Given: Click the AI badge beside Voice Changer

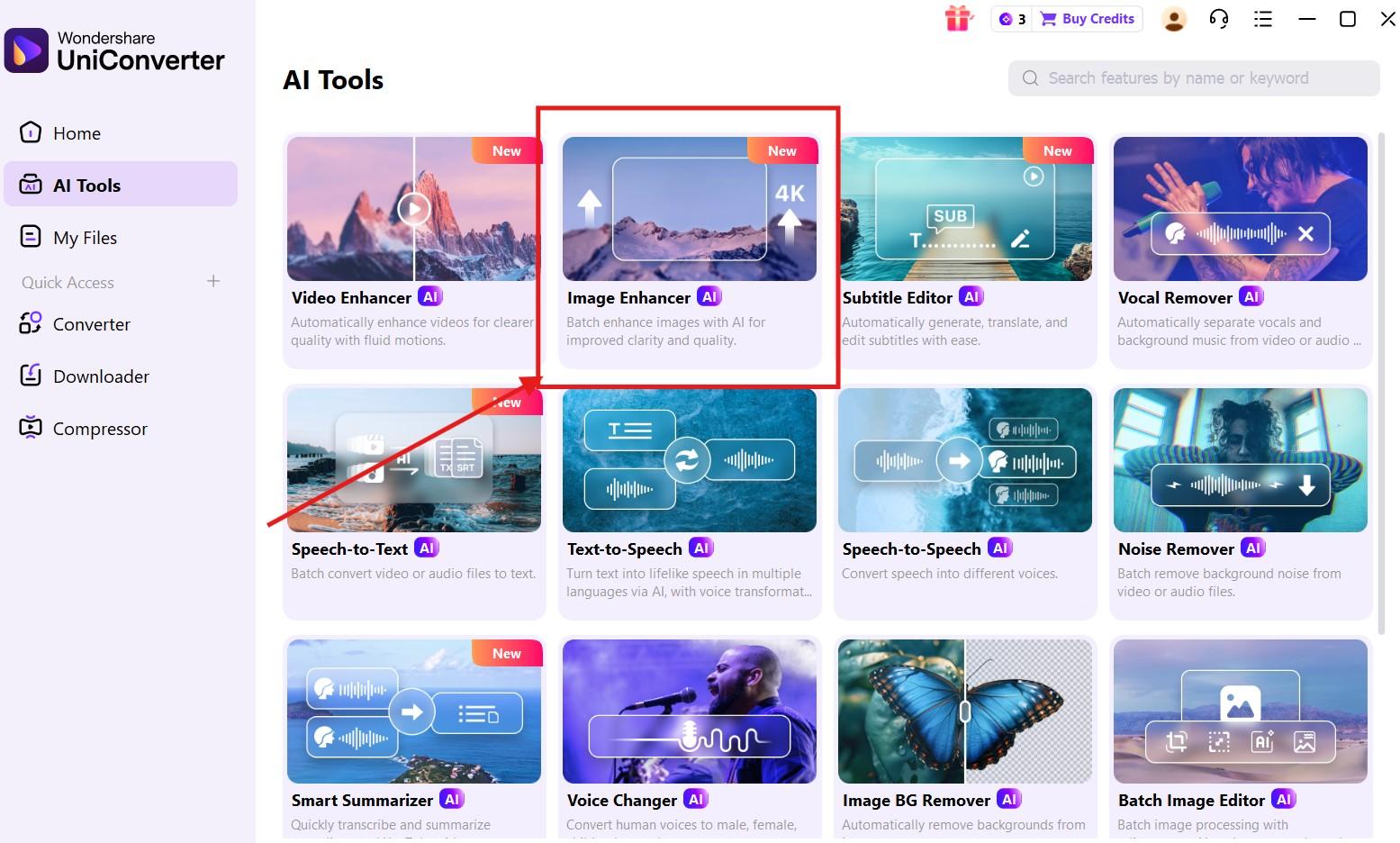Looking at the screenshot, I should point(696,799).
